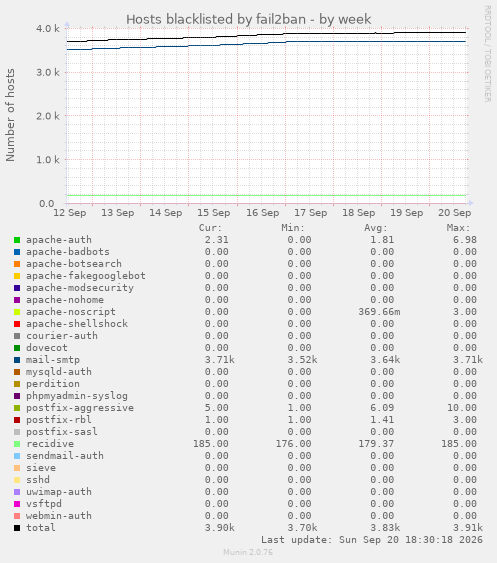
Task: Click the Last update timestamp text
Action: pos(372,540)
